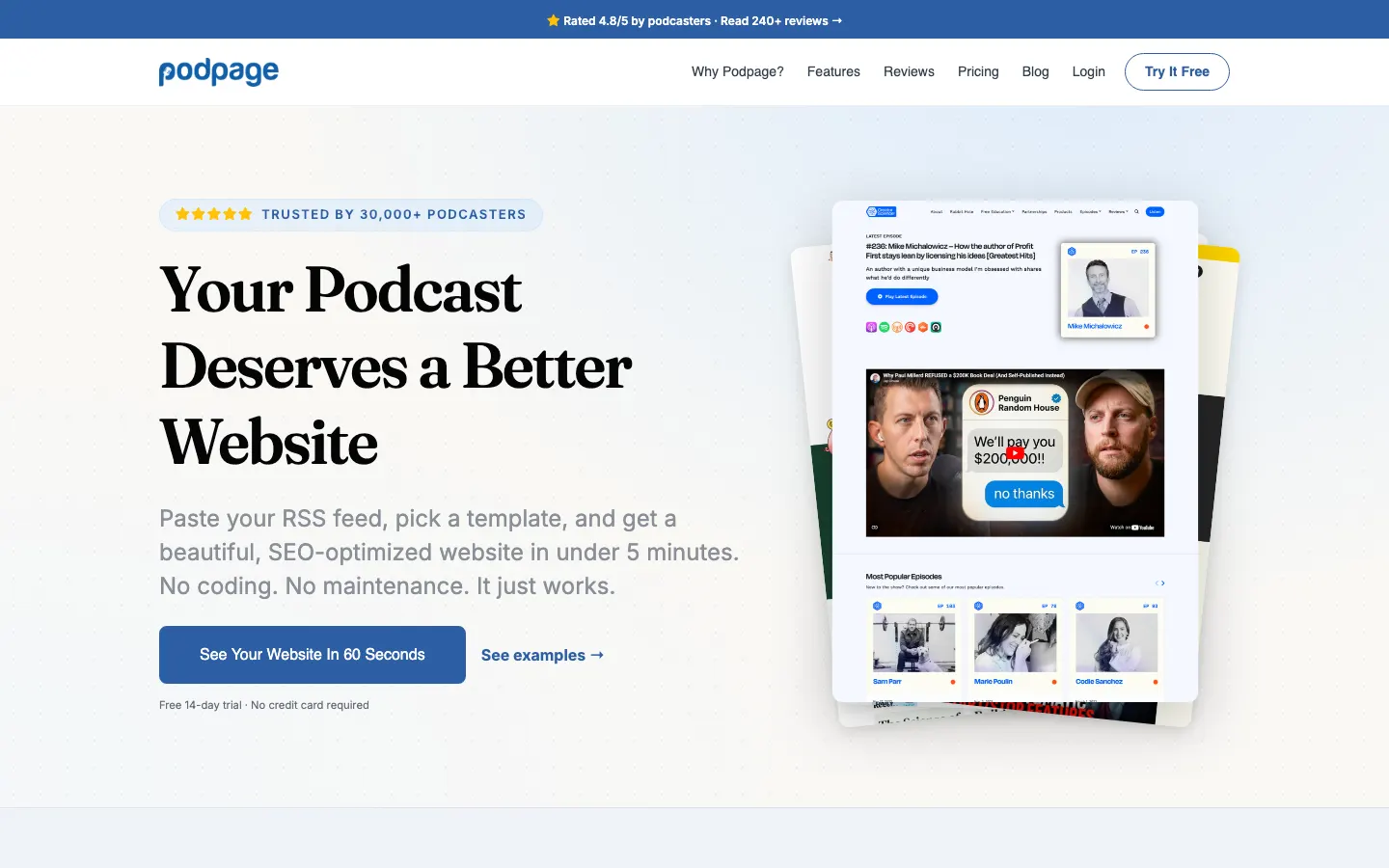1389x868 pixels.
Task: Go to the Features page
Action: tap(833, 71)
